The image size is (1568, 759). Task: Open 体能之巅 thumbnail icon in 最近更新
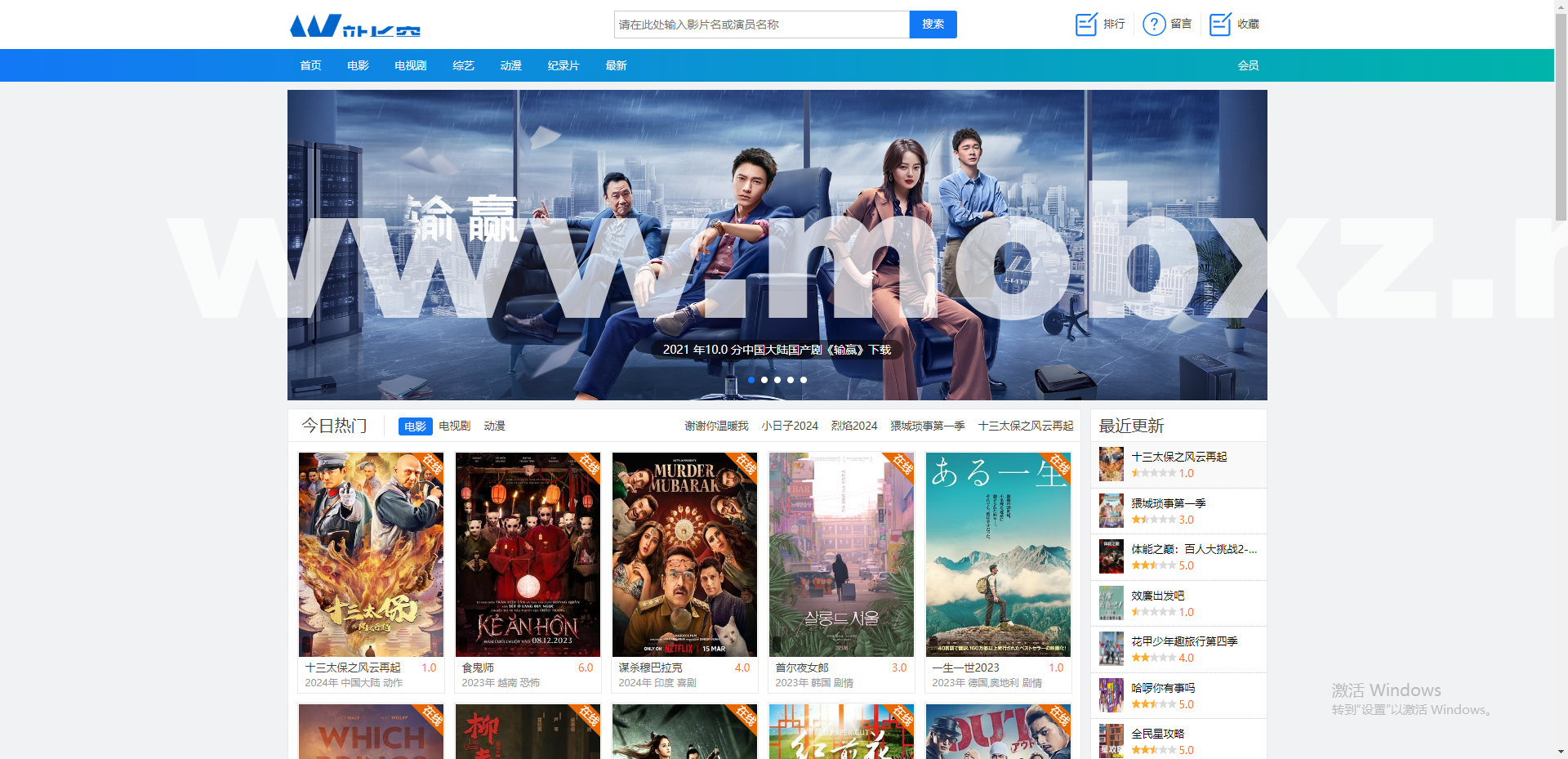(1111, 557)
